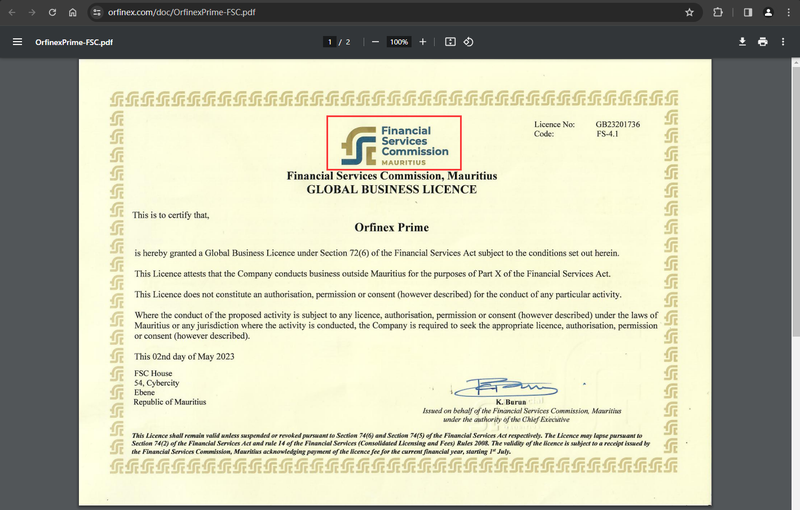This screenshot has width=800, height=510.
Task: Open the Chrome three-dot menu
Action: pos(786,13)
